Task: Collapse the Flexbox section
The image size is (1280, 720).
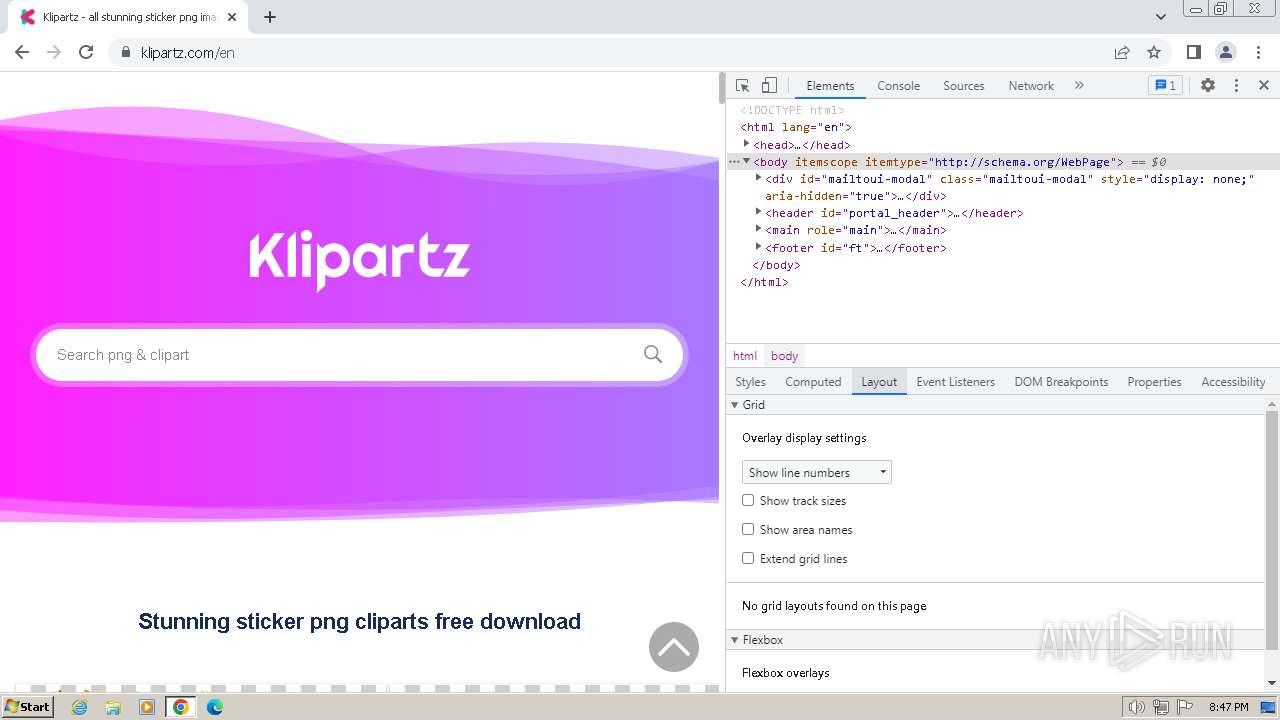Action: 735,640
